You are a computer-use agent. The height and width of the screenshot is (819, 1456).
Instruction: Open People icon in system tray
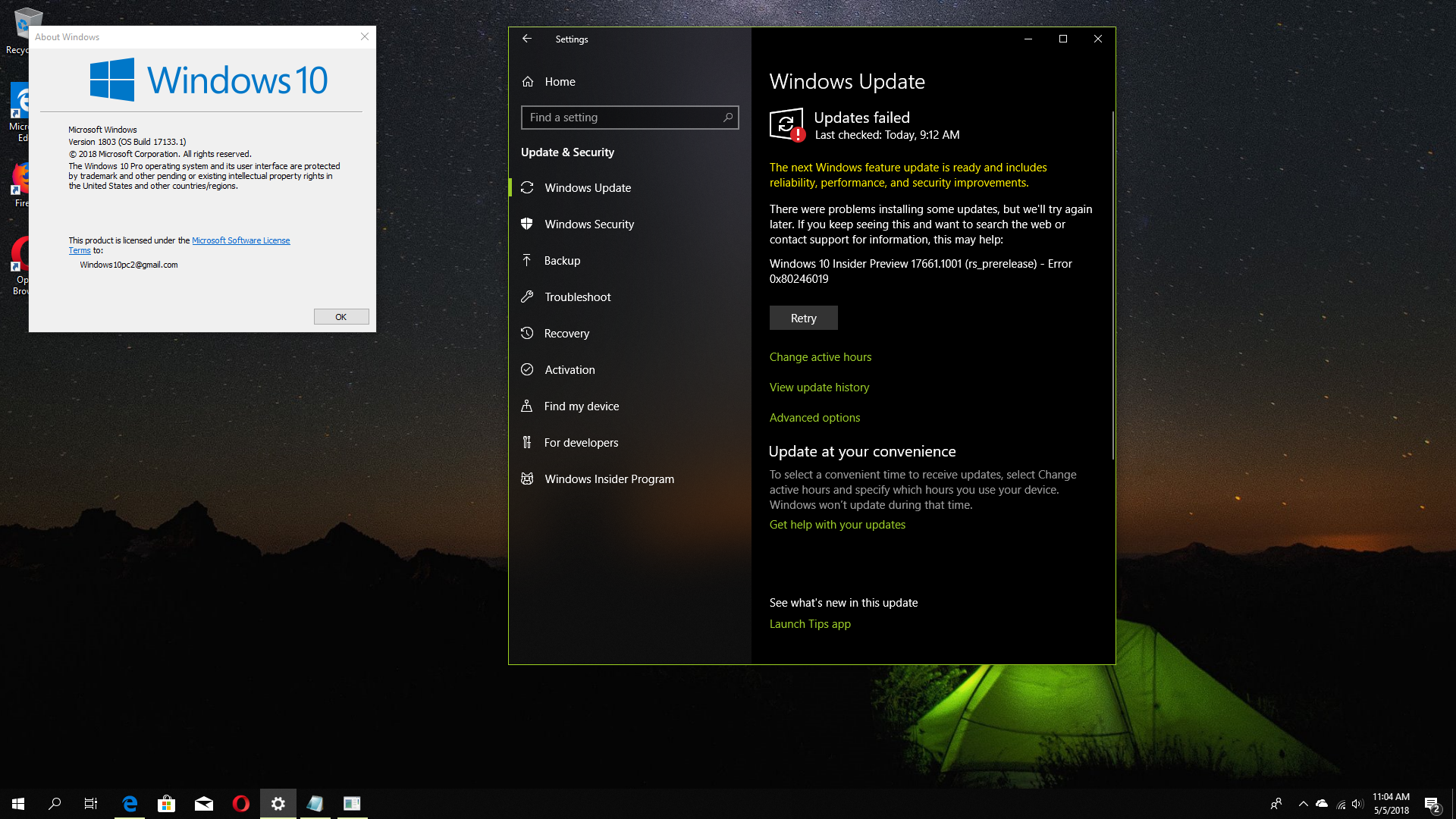1276,804
